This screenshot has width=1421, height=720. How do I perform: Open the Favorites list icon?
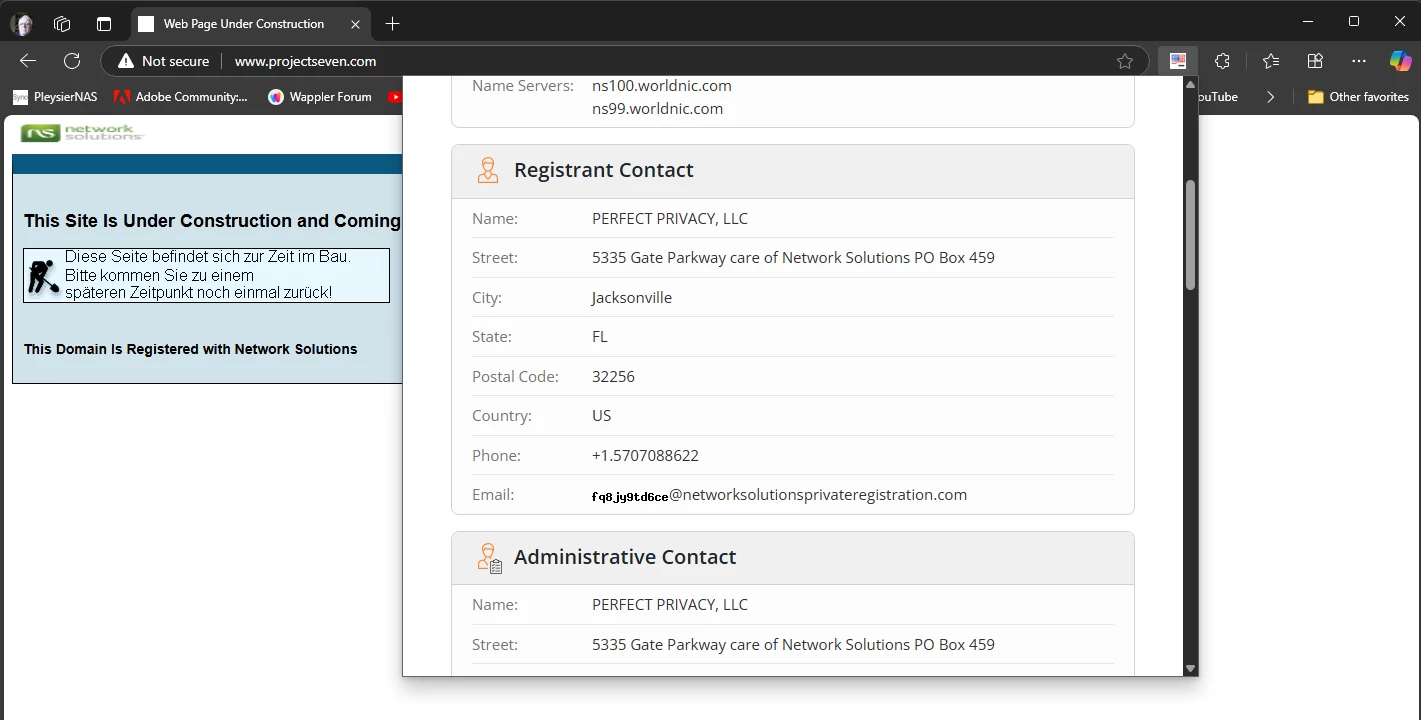click(1271, 61)
